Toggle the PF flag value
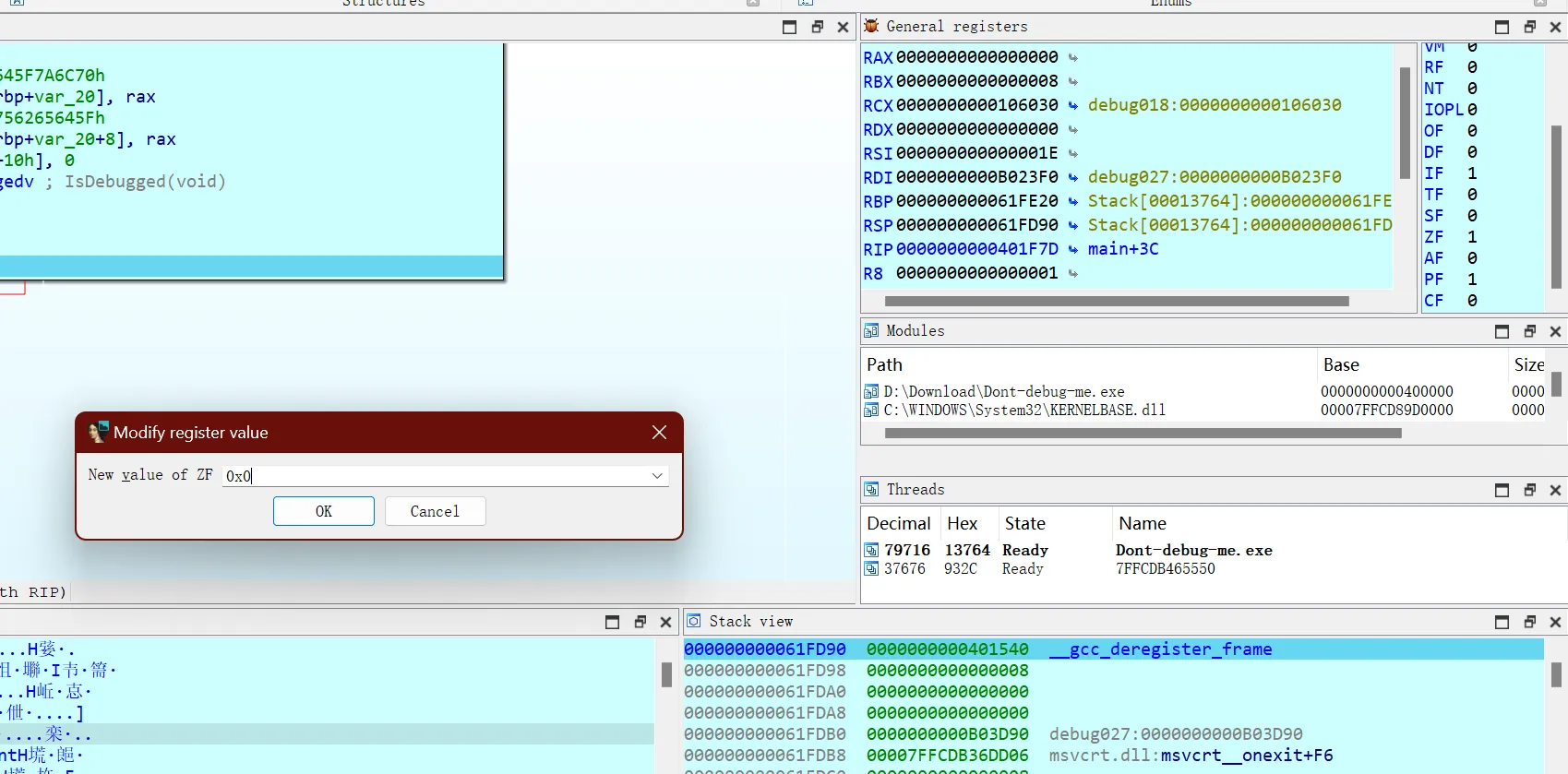This screenshot has width=1568, height=774. pyautogui.click(x=1472, y=280)
